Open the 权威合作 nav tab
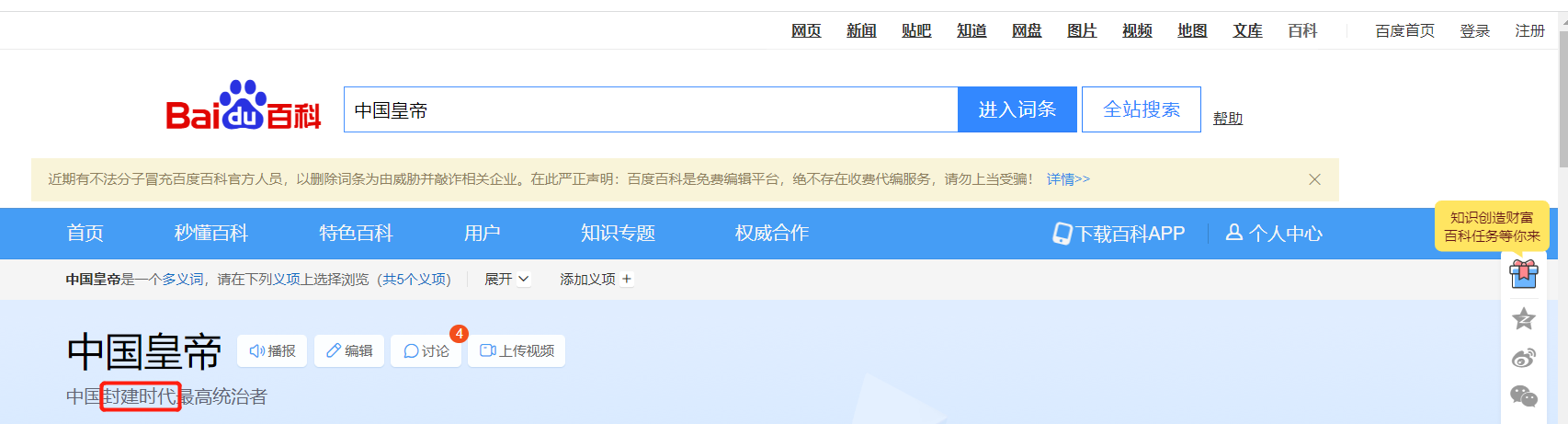The width and height of the screenshot is (1568, 424). coord(772,234)
